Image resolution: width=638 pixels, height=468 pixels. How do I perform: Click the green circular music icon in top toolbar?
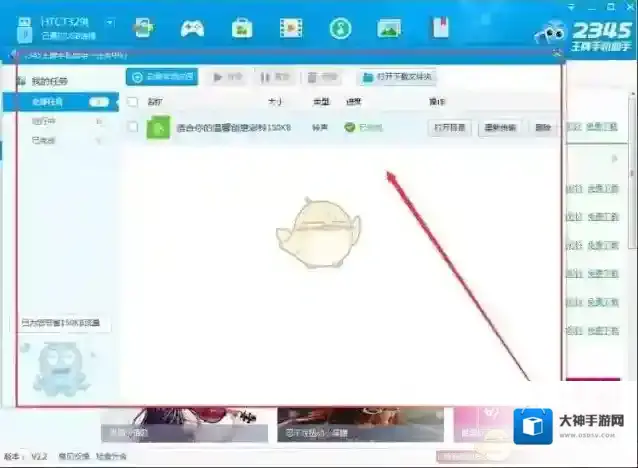[340, 27]
